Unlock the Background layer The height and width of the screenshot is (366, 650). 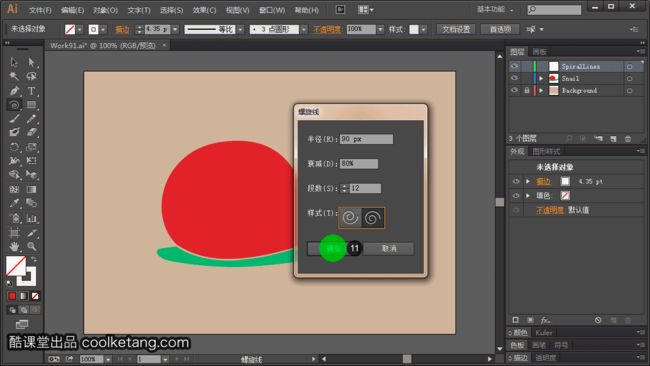(526, 90)
